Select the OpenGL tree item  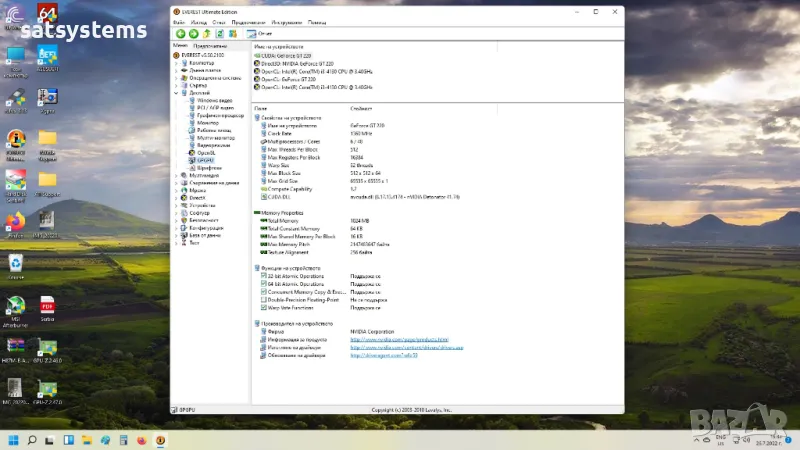coord(206,152)
